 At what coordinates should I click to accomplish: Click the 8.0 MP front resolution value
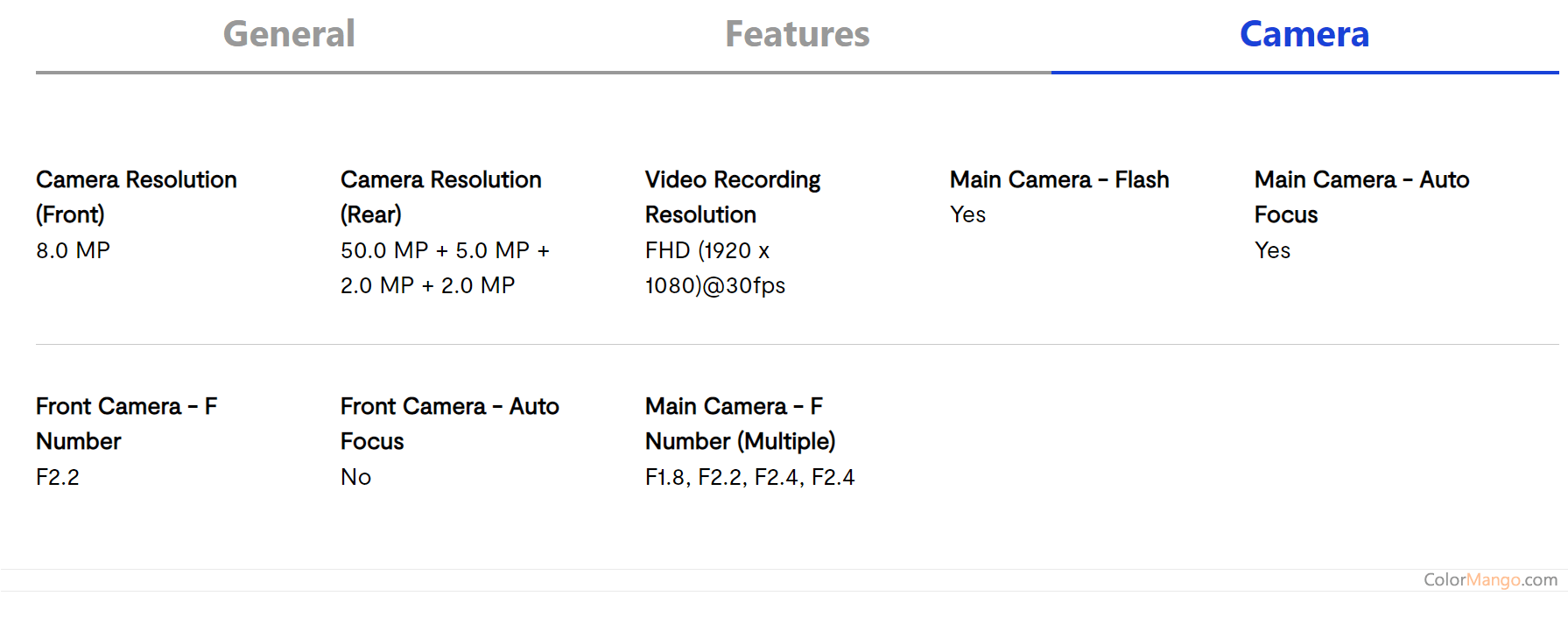pos(73,250)
